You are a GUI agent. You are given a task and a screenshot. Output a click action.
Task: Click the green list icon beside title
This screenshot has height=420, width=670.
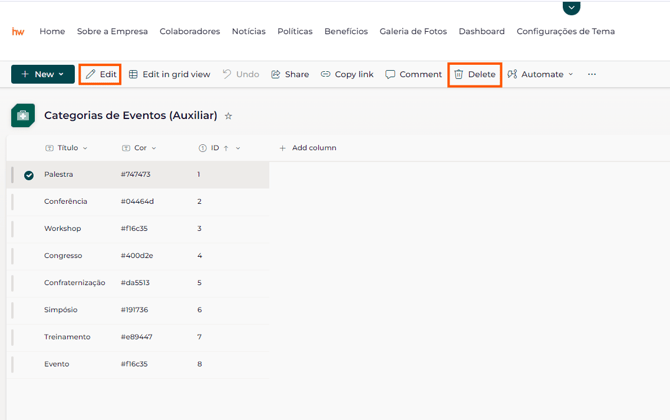[x=23, y=116]
